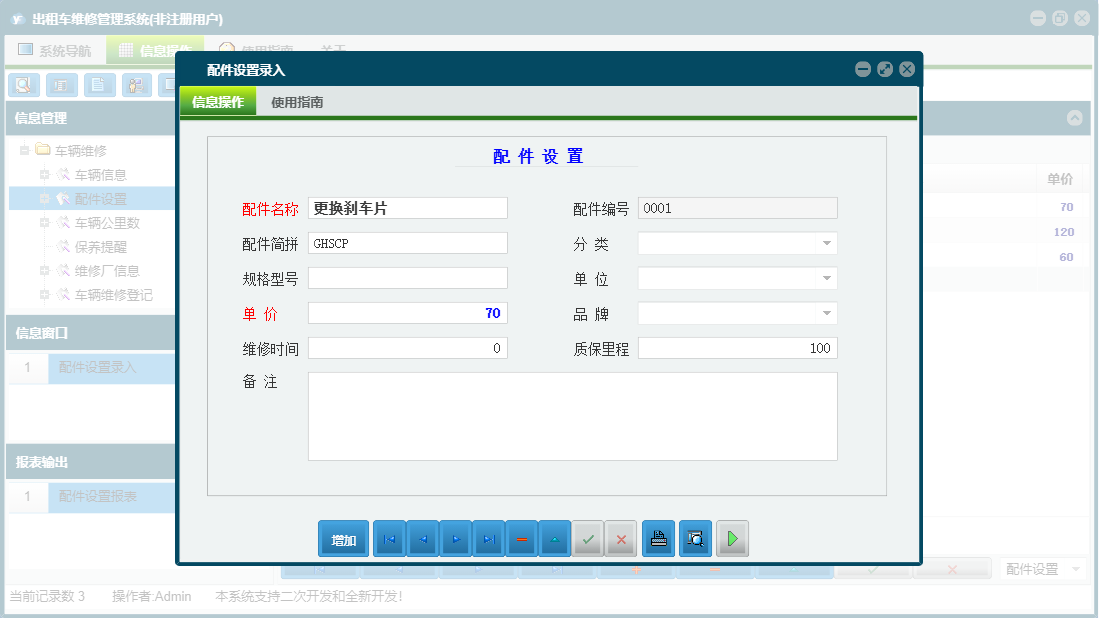
Task: Jump to the last record
Action: point(489,538)
